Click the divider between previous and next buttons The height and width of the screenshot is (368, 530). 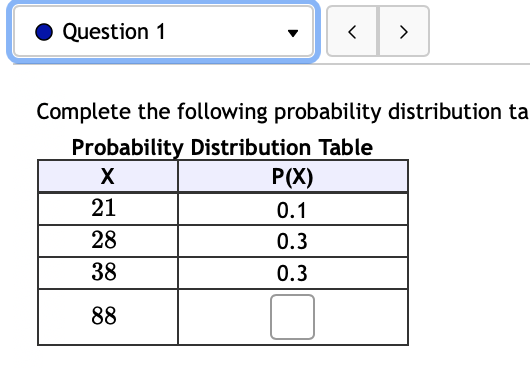(x=378, y=31)
